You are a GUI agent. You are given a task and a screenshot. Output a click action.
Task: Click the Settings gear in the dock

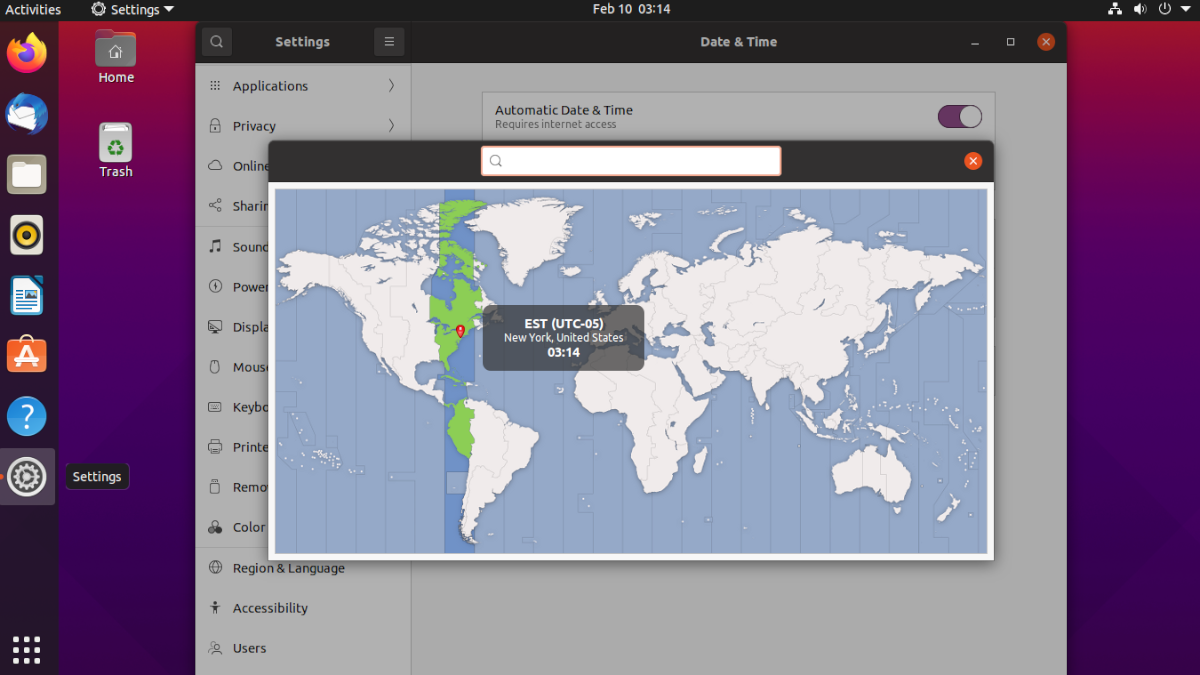click(x=27, y=477)
